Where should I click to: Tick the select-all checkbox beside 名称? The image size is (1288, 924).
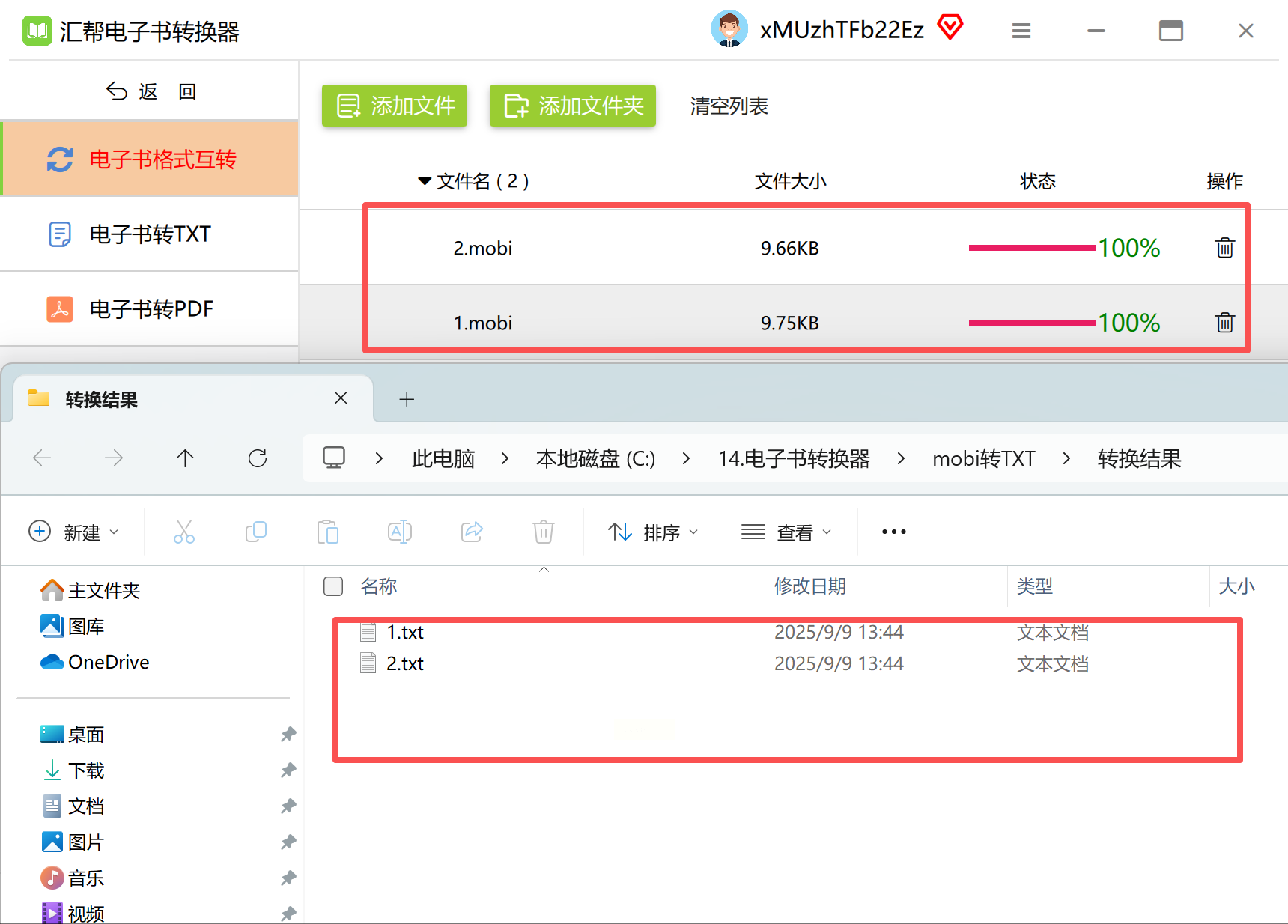coord(333,586)
